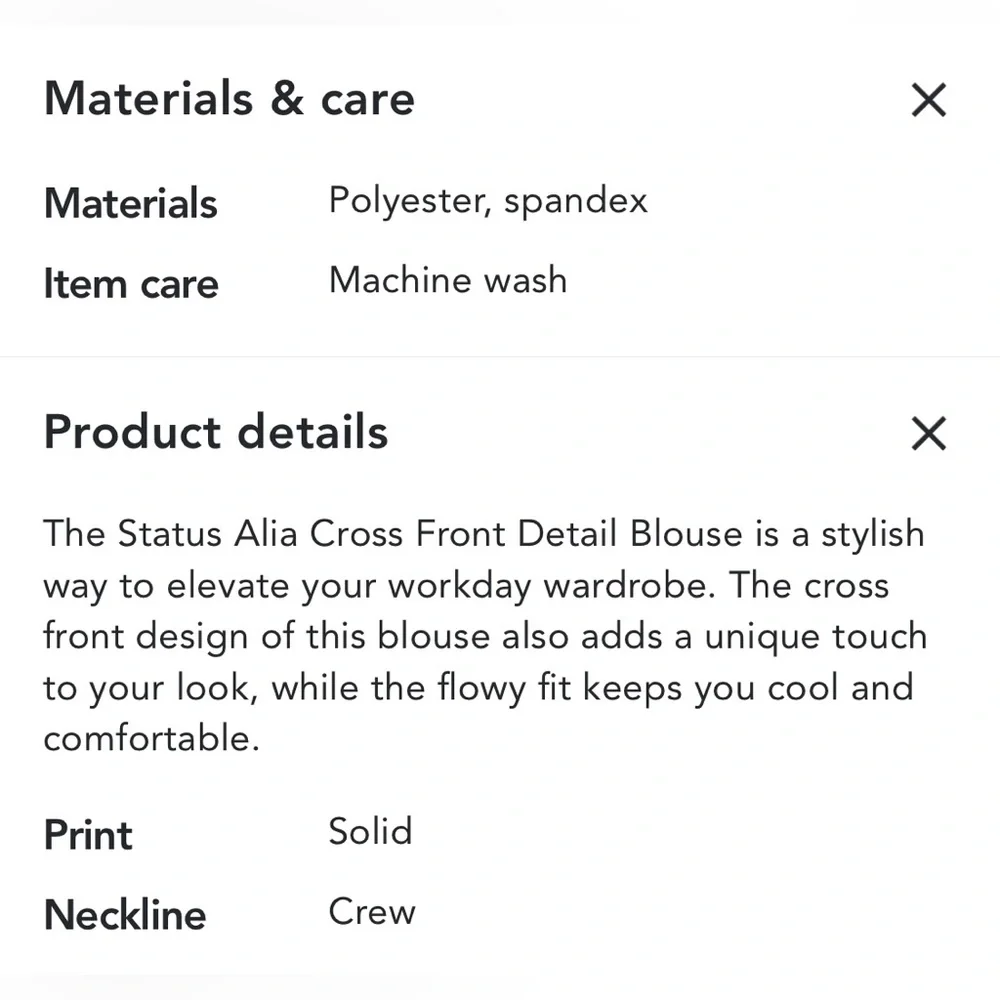The image size is (1000, 1000).
Task: Select the Product details heading
Action: pos(216,432)
